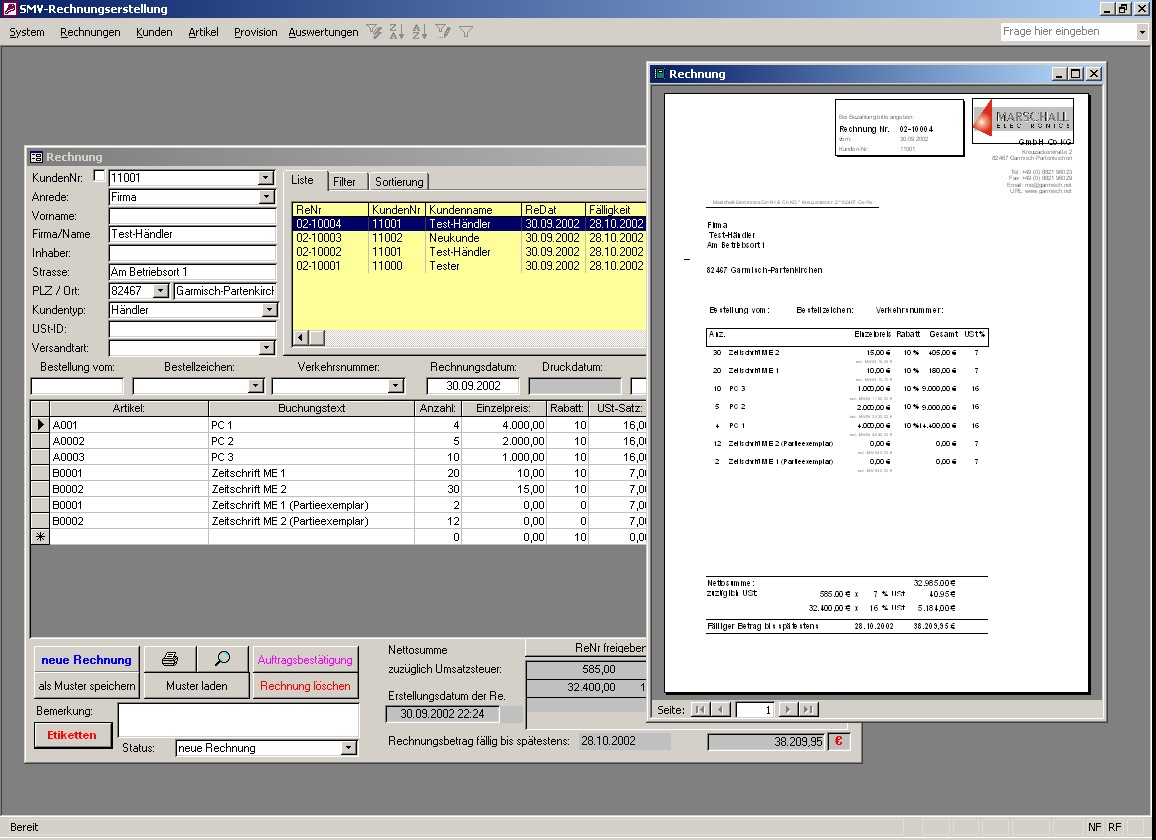Open the Bestellzeichen dropdown
Image resolution: width=1156 pixels, height=840 pixels.
tap(255, 386)
